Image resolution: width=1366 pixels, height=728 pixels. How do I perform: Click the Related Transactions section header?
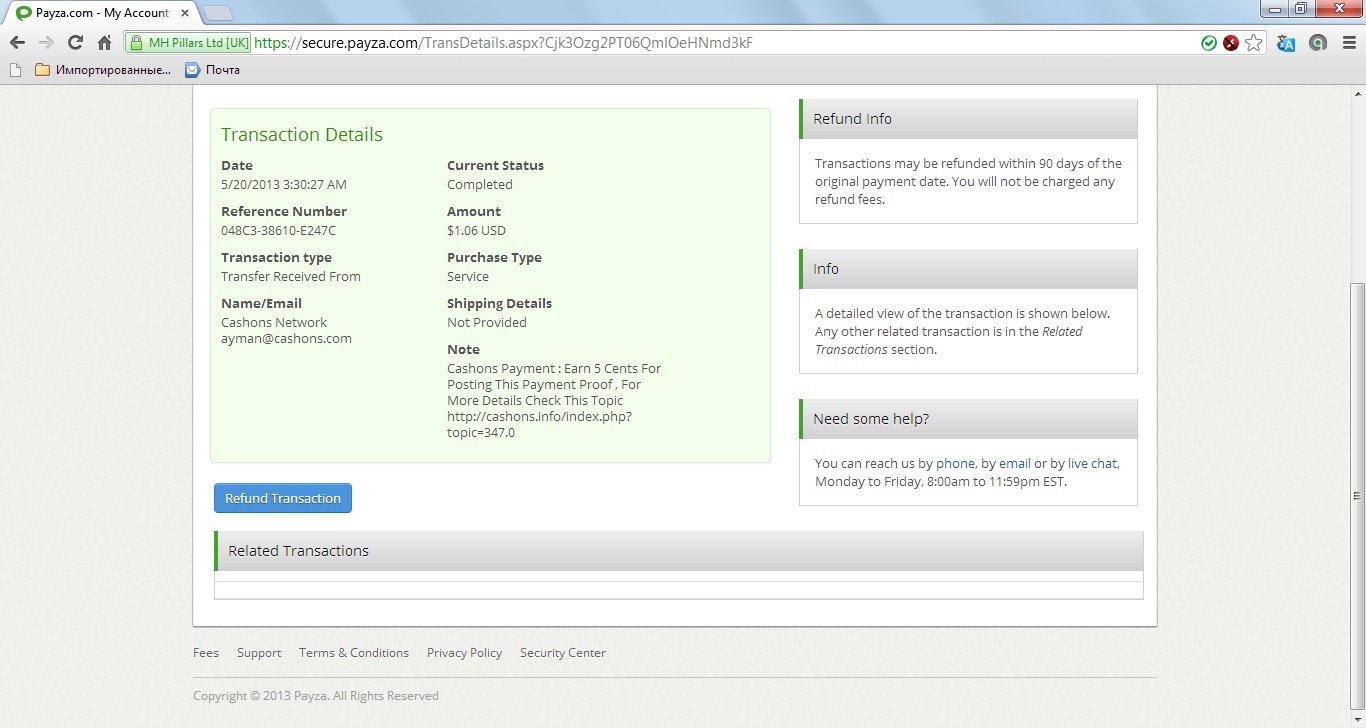(x=678, y=551)
